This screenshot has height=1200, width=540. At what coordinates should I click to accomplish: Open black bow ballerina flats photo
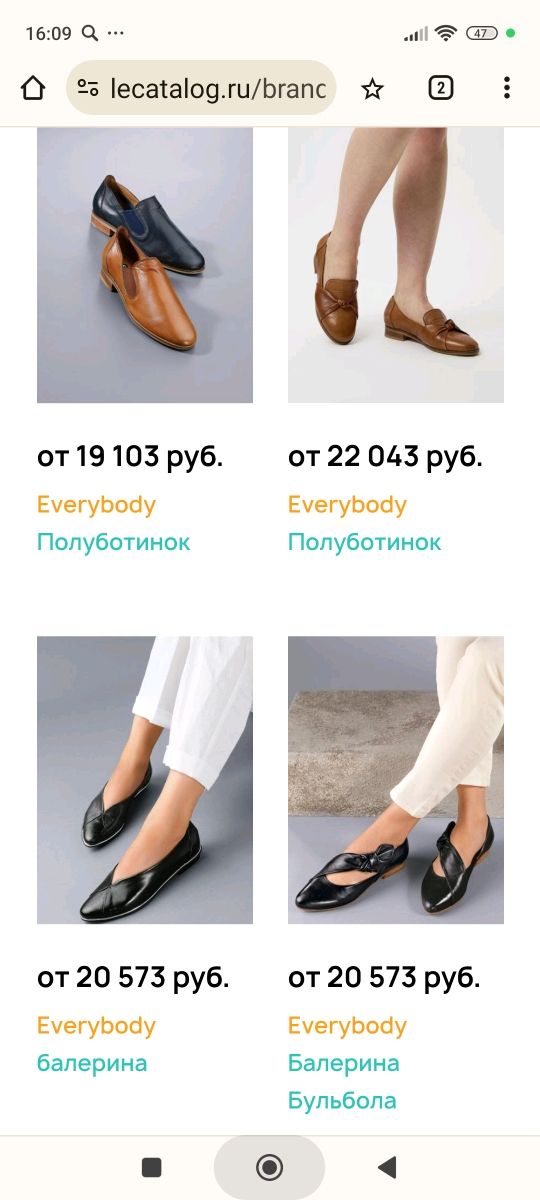tap(396, 780)
